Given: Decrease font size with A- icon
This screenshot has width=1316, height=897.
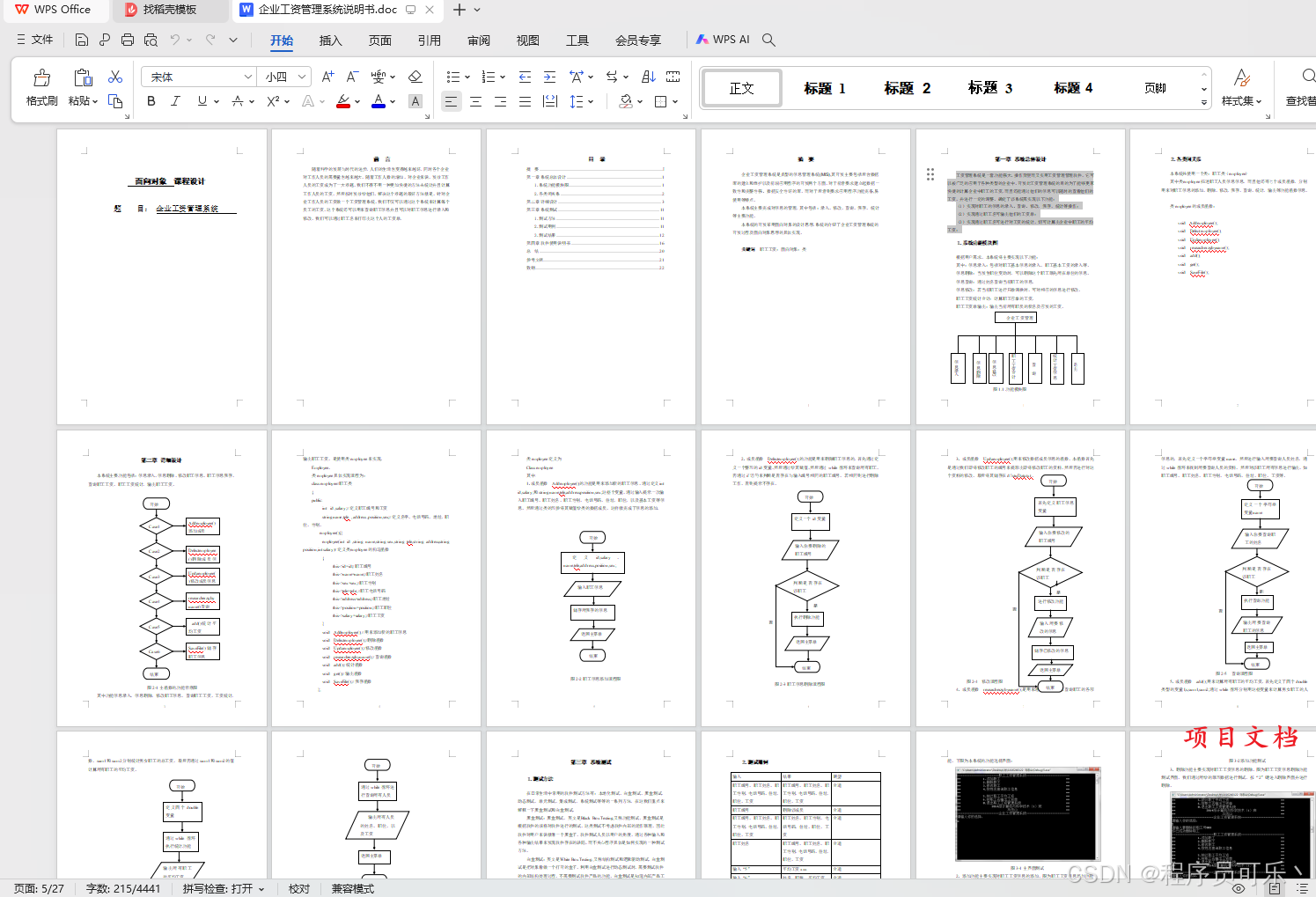Looking at the screenshot, I should tap(352, 77).
